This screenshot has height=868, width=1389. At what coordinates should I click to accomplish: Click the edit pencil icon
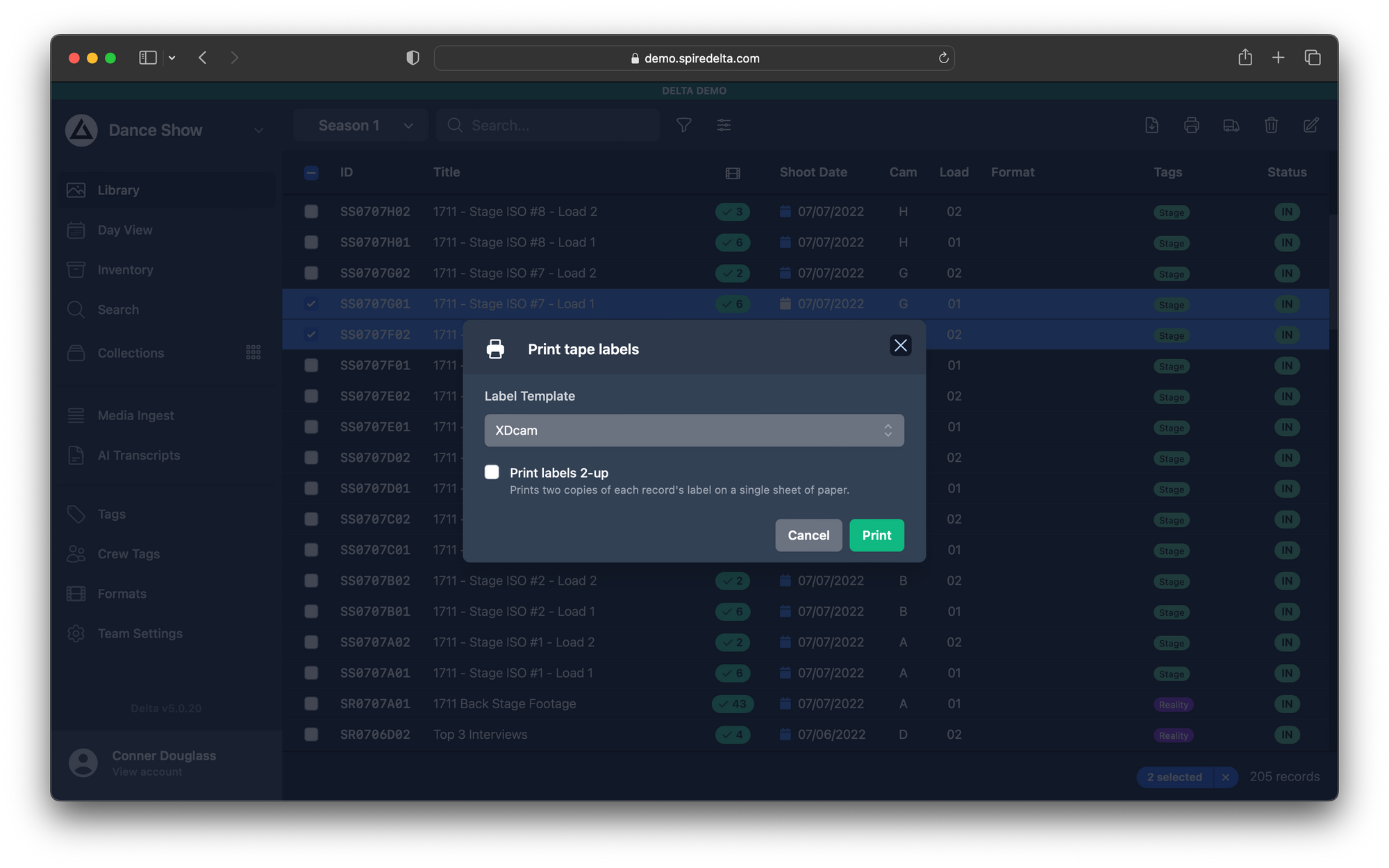point(1311,125)
